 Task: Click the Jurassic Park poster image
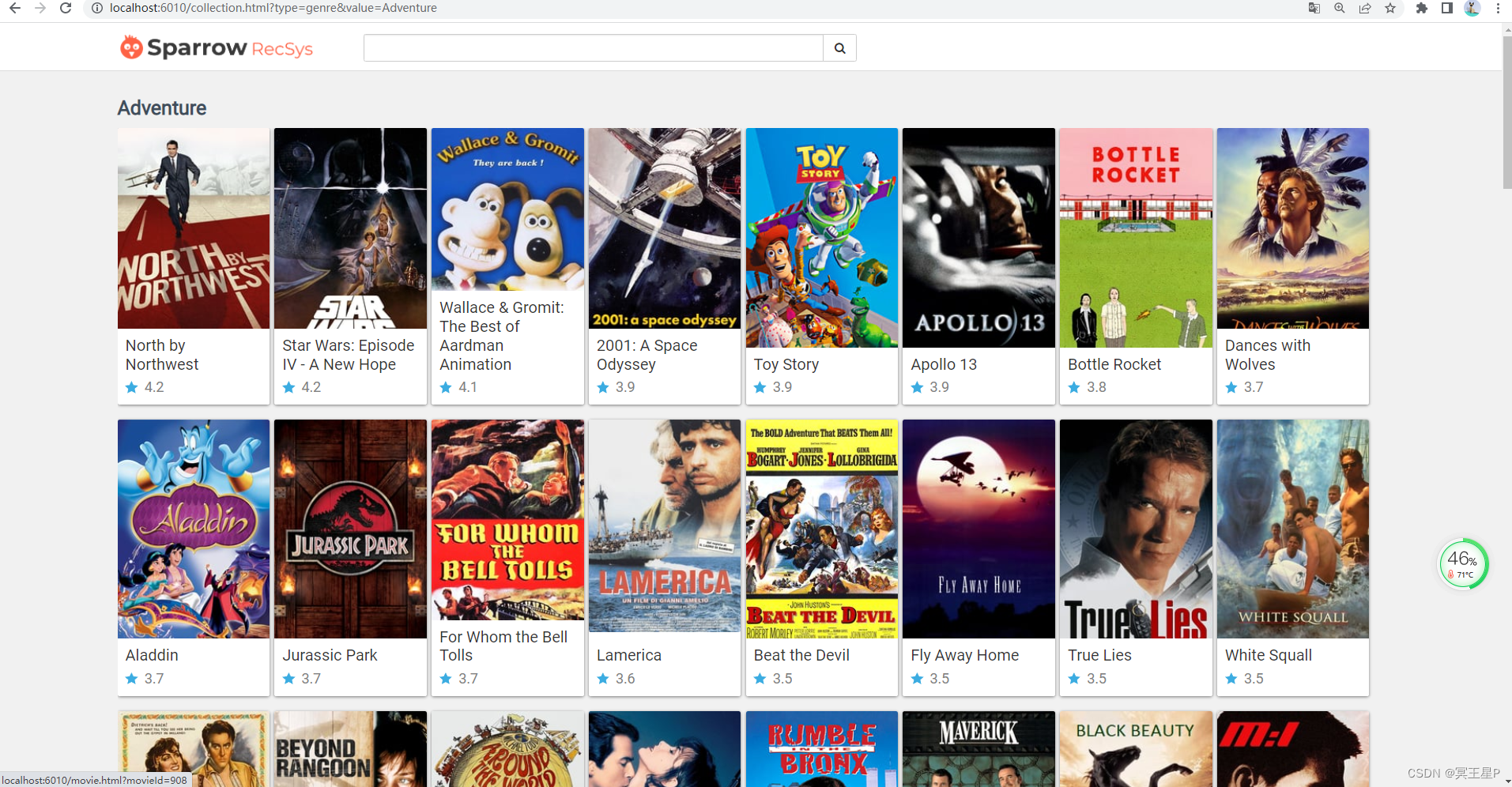click(x=350, y=529)
